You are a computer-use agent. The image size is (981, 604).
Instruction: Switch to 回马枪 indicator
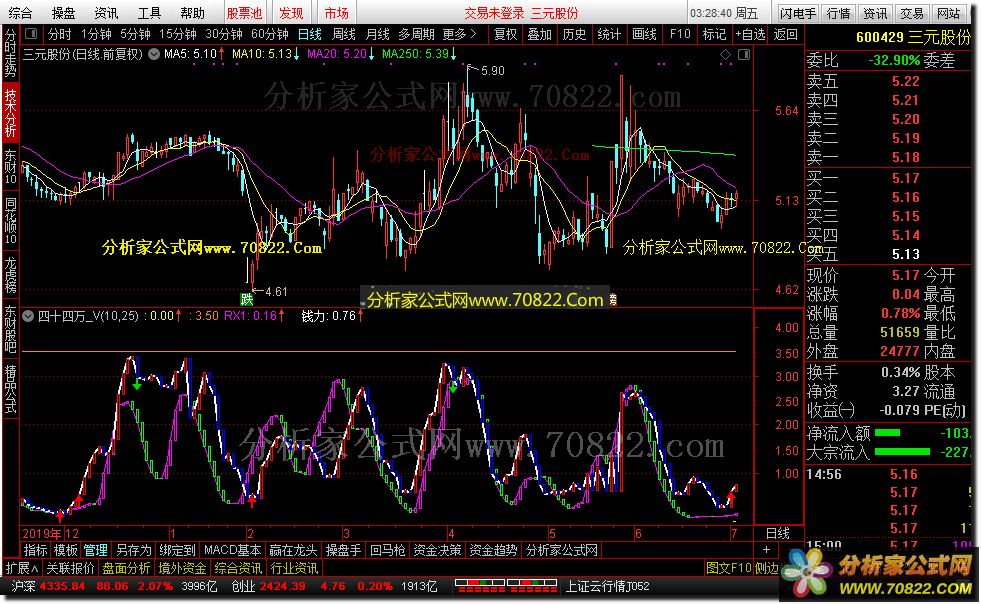coord(387,550)
